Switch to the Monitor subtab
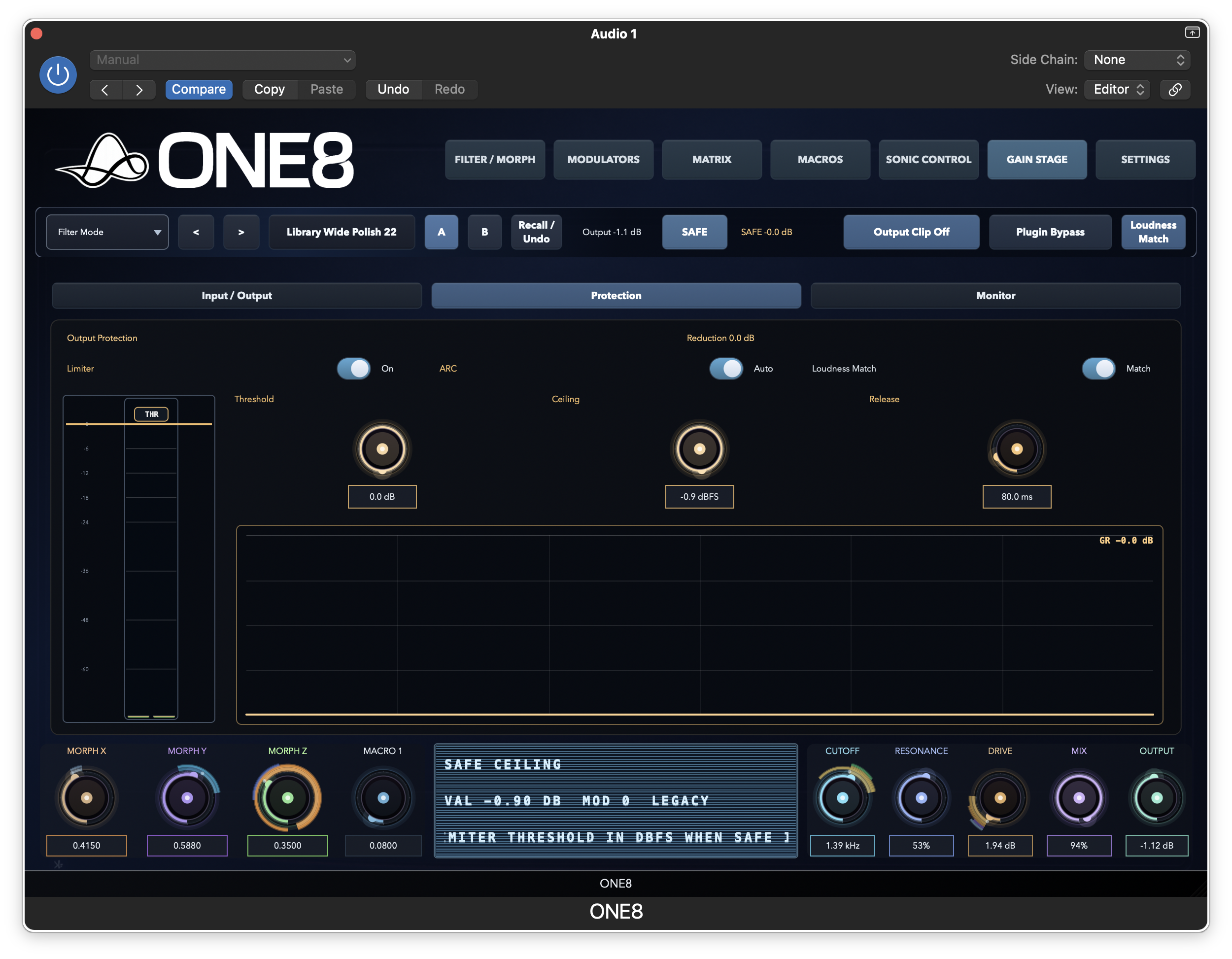The width and height of the screenshot is (1232, 959). point(995,296)
